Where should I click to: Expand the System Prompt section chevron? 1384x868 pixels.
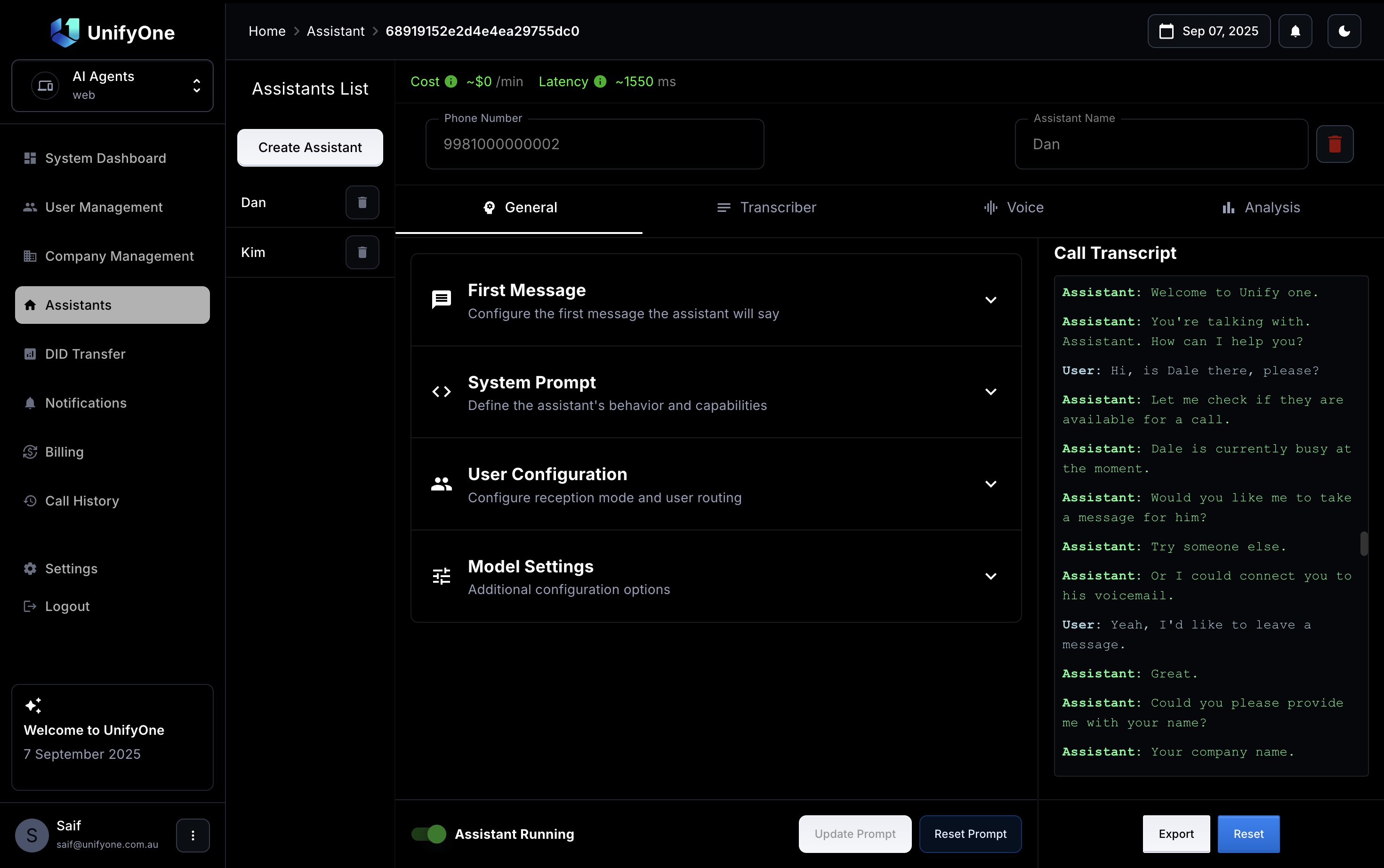pos(990,392)
